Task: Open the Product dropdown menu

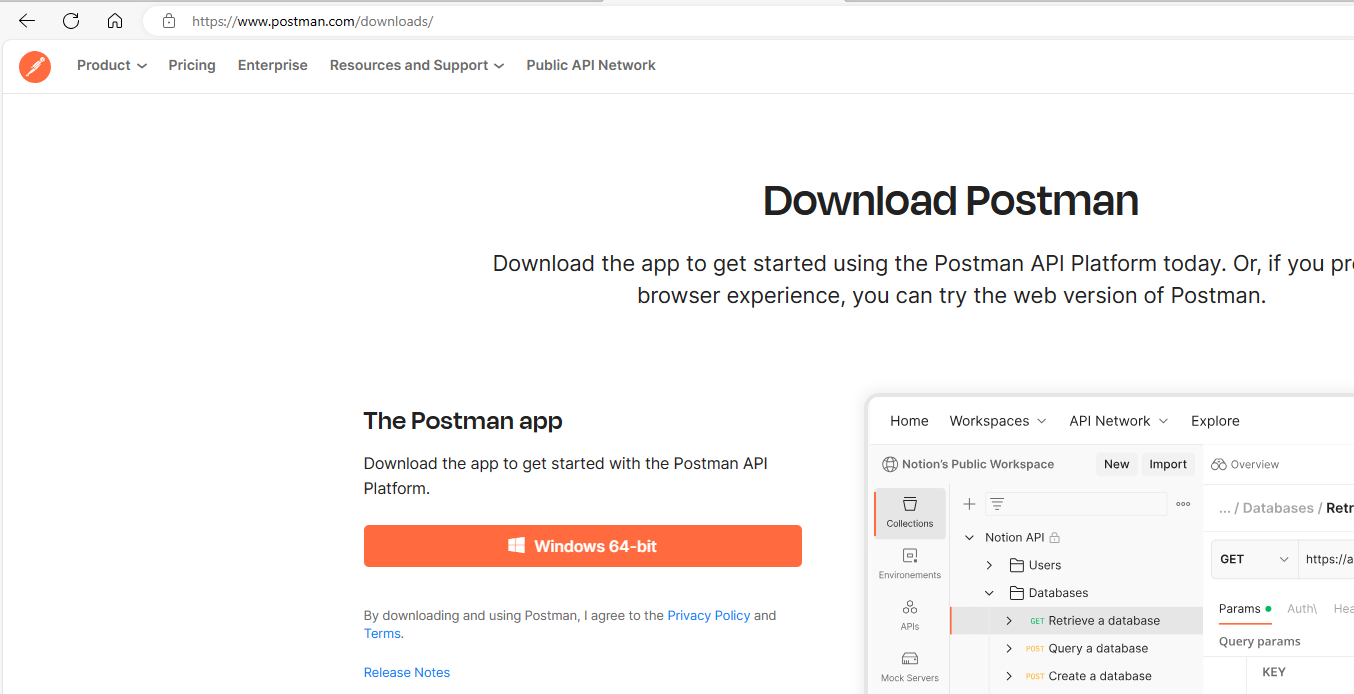Action: (x=112, y=65)
